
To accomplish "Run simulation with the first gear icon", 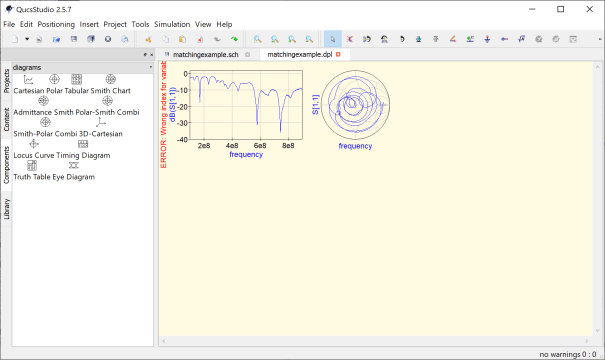I will [539, 39].
